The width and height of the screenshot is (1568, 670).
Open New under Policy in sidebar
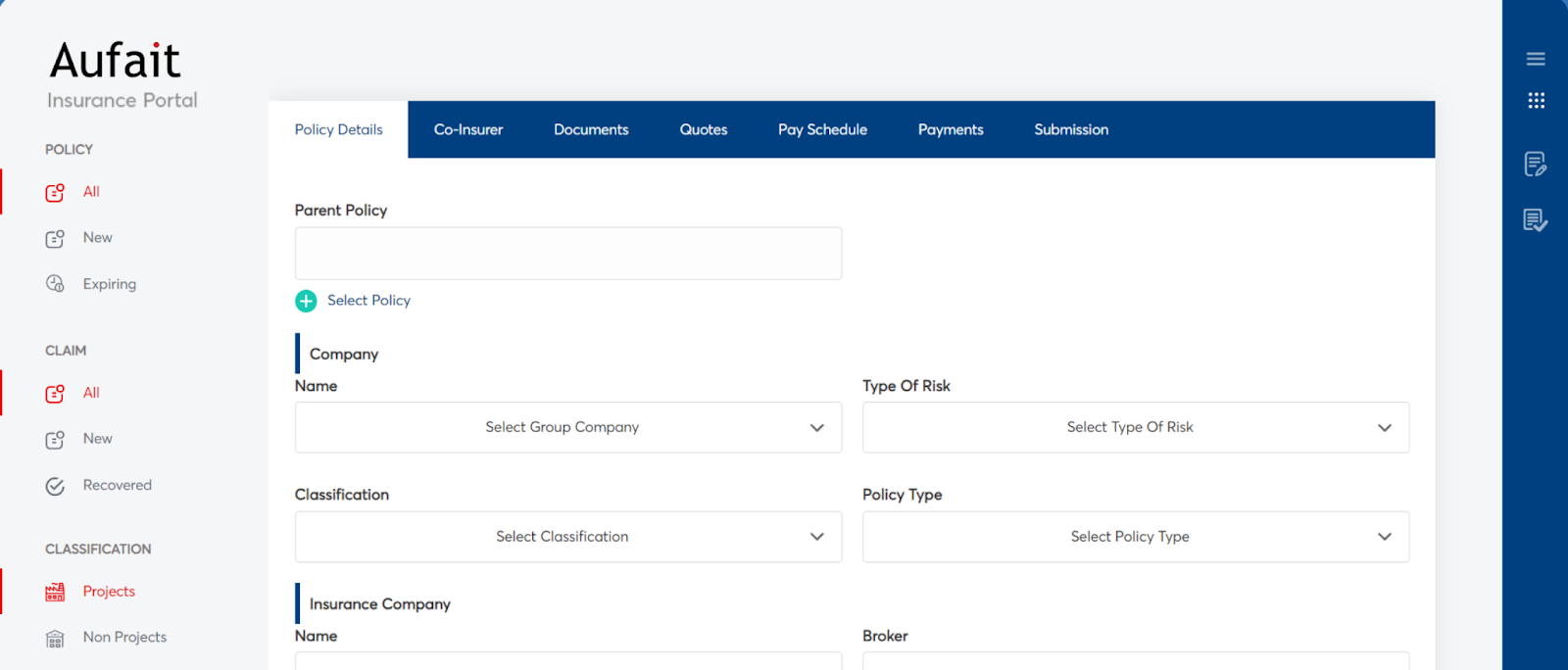tap(98, 238)
